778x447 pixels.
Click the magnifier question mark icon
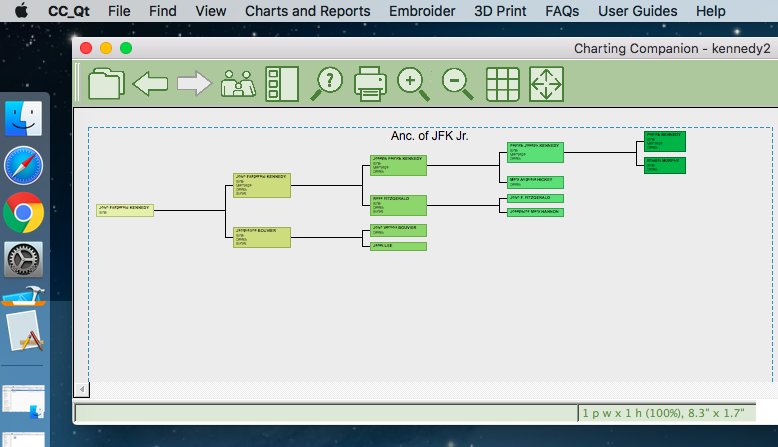(328, 83)
